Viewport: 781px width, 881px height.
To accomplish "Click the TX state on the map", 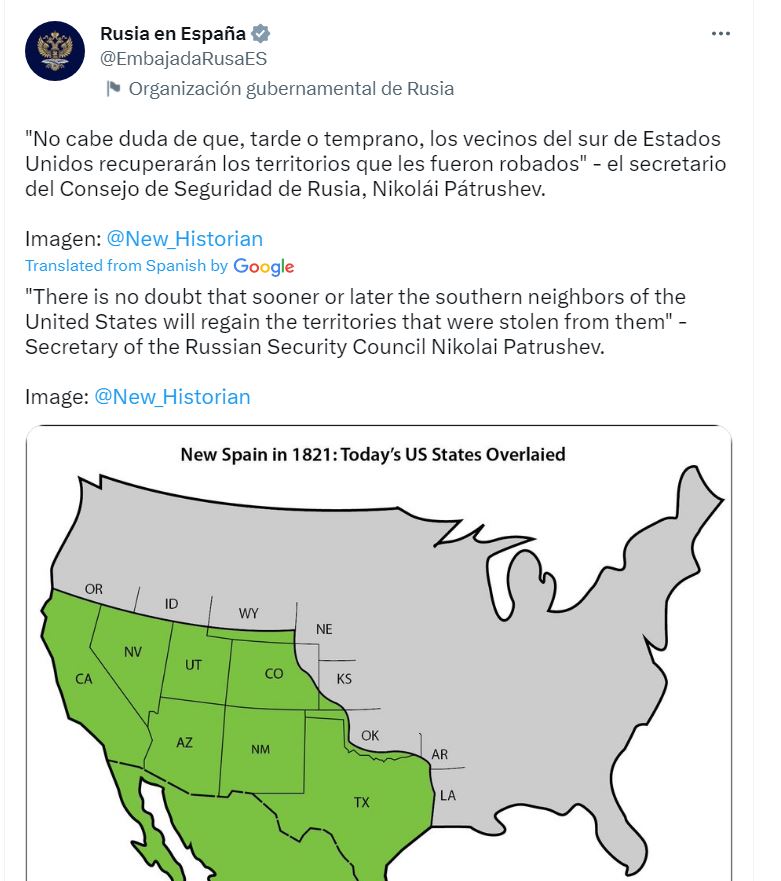I will tap(362, 802).
